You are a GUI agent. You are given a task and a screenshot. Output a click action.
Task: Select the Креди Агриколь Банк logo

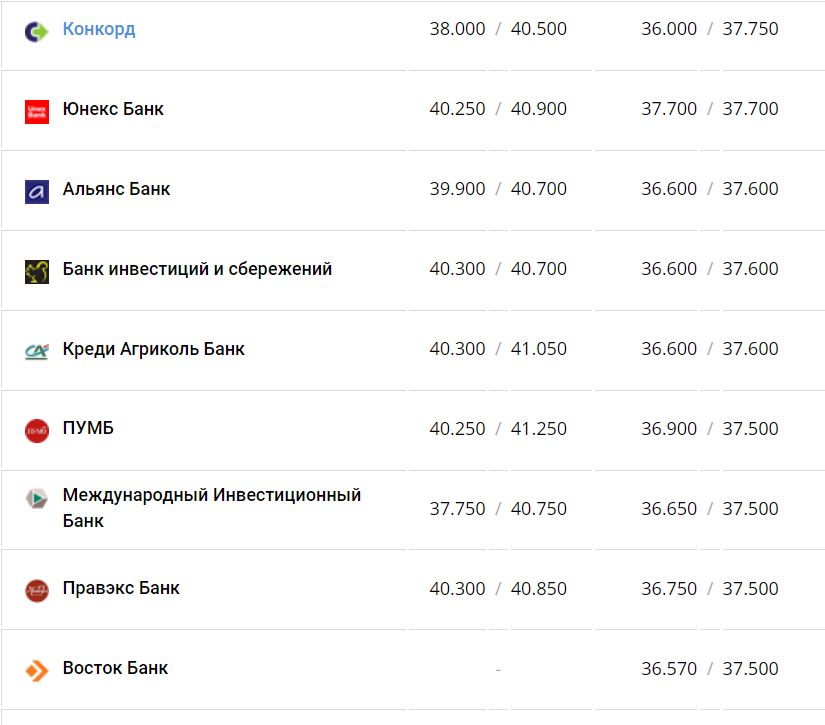36,348
